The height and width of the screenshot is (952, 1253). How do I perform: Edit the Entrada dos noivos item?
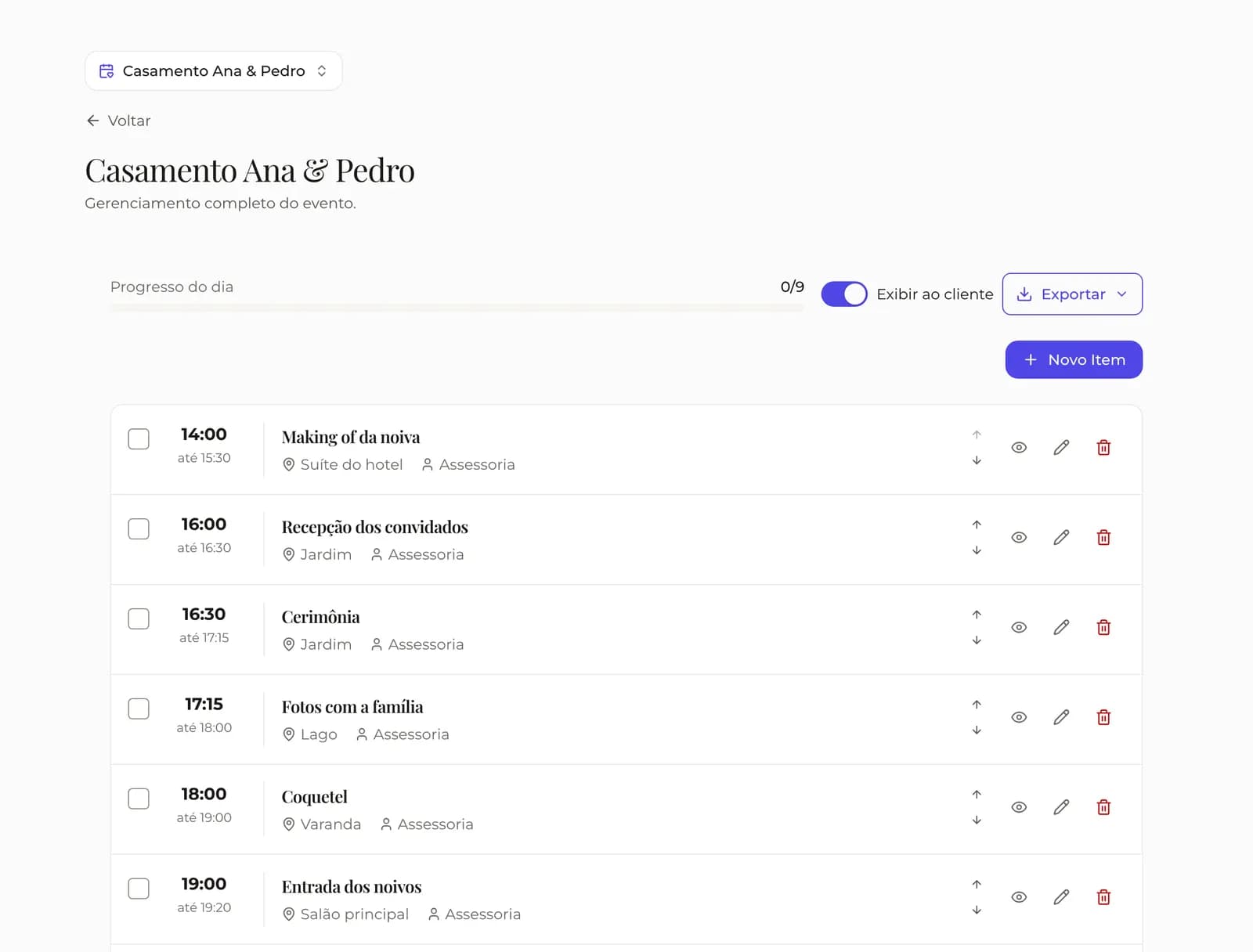[x=1061, y=898]
